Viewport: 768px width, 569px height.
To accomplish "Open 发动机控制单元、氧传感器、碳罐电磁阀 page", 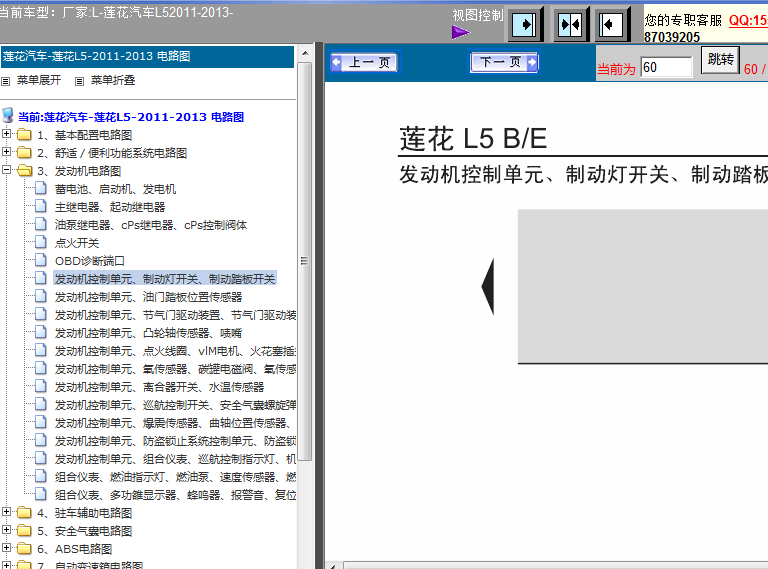I will tap(175, 369).
